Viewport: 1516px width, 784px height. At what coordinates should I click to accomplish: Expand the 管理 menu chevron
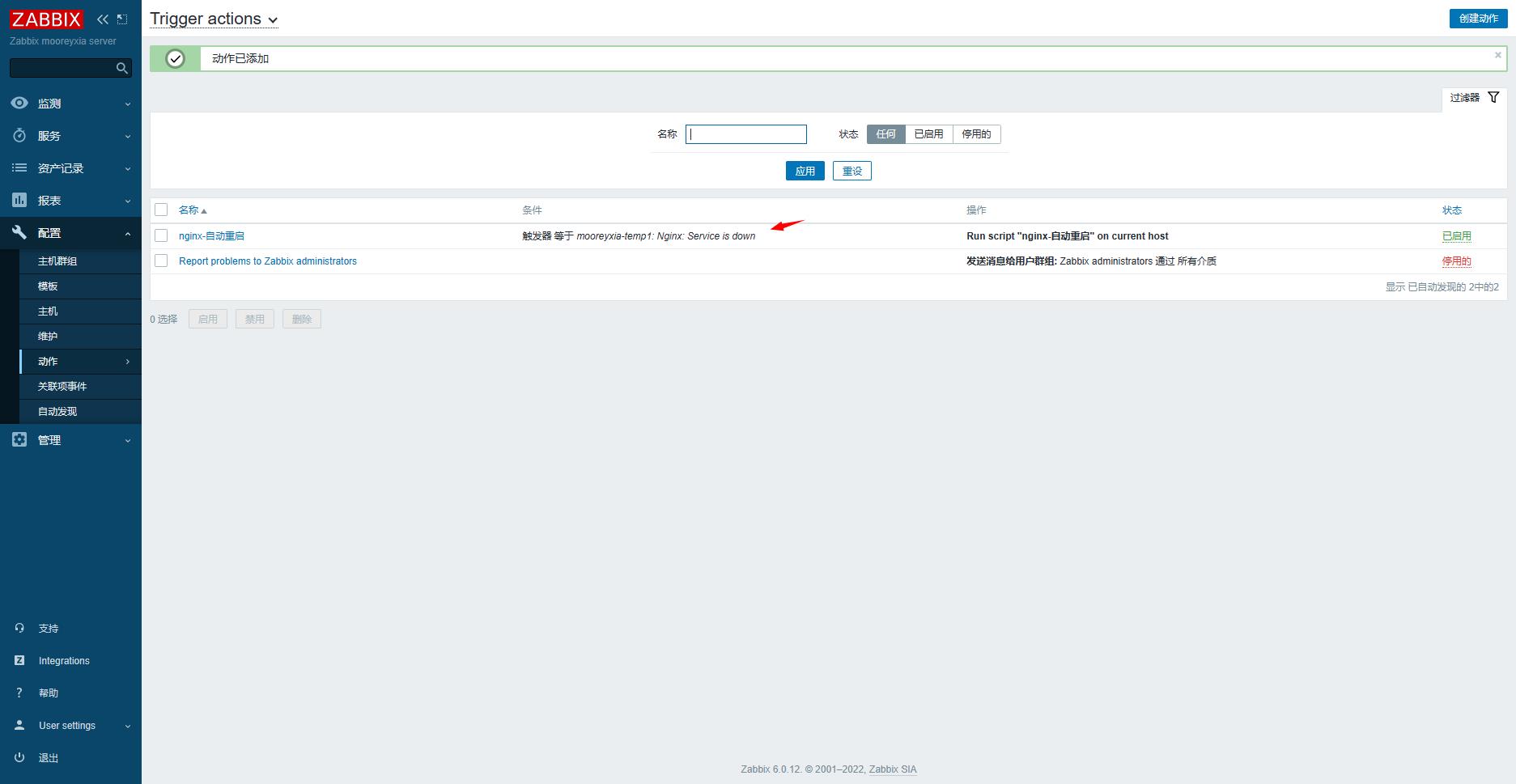coord(127,440)
